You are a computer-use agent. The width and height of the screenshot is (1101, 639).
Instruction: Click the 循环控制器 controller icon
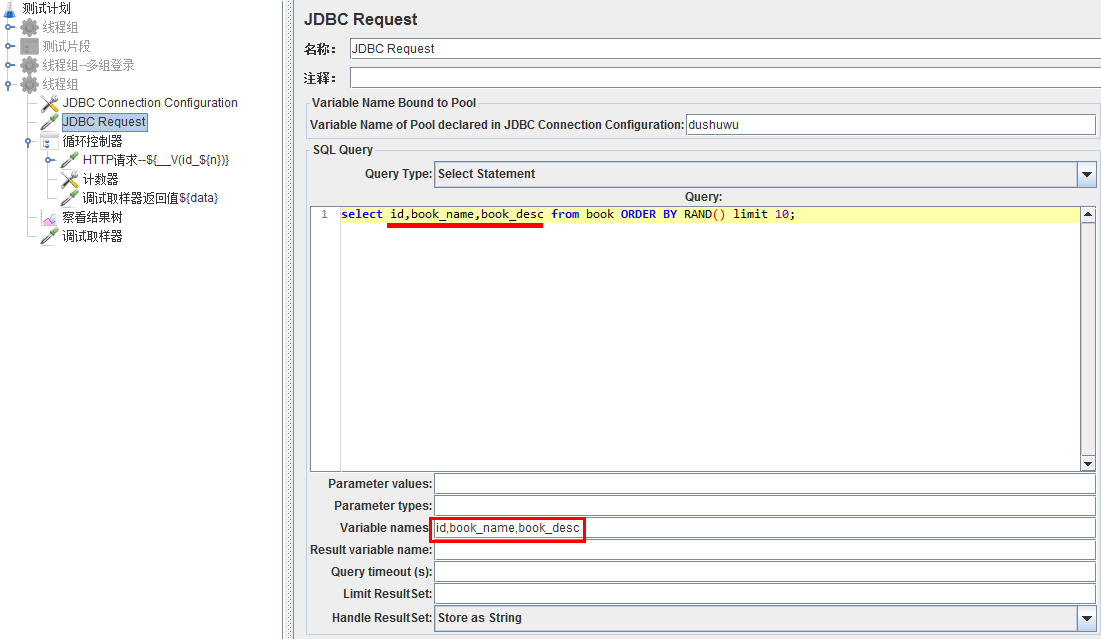point(49,141)
